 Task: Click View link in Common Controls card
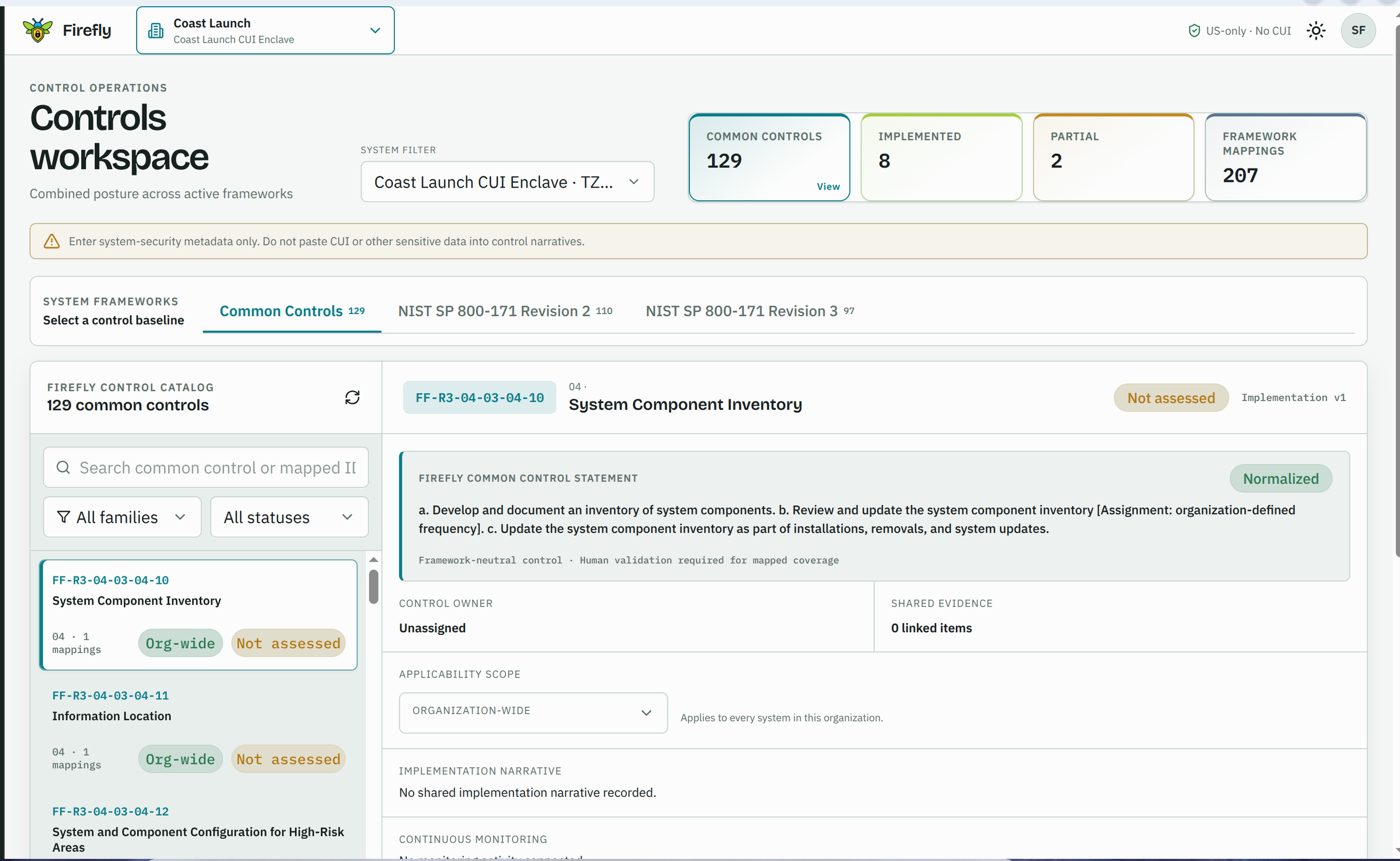pyautogui.click(x=828, y=187)
